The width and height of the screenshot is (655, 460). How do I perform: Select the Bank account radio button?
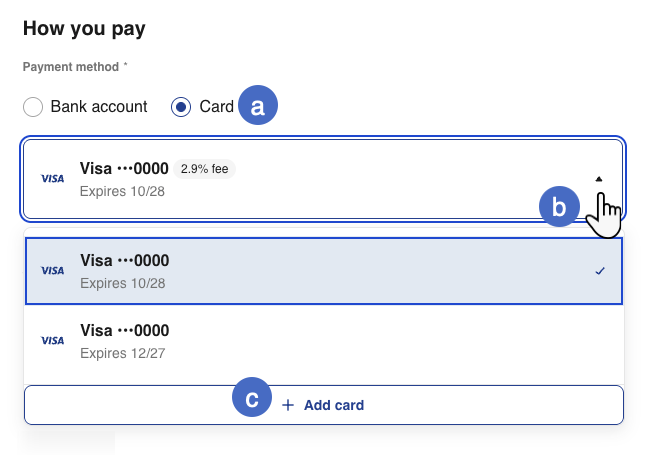[33, 107]
